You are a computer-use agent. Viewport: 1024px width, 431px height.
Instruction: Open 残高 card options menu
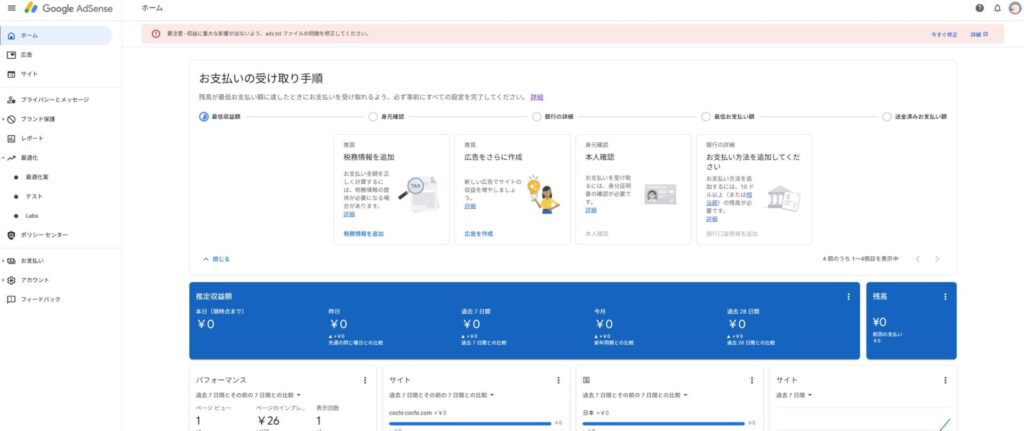click(x=945, y=296)
